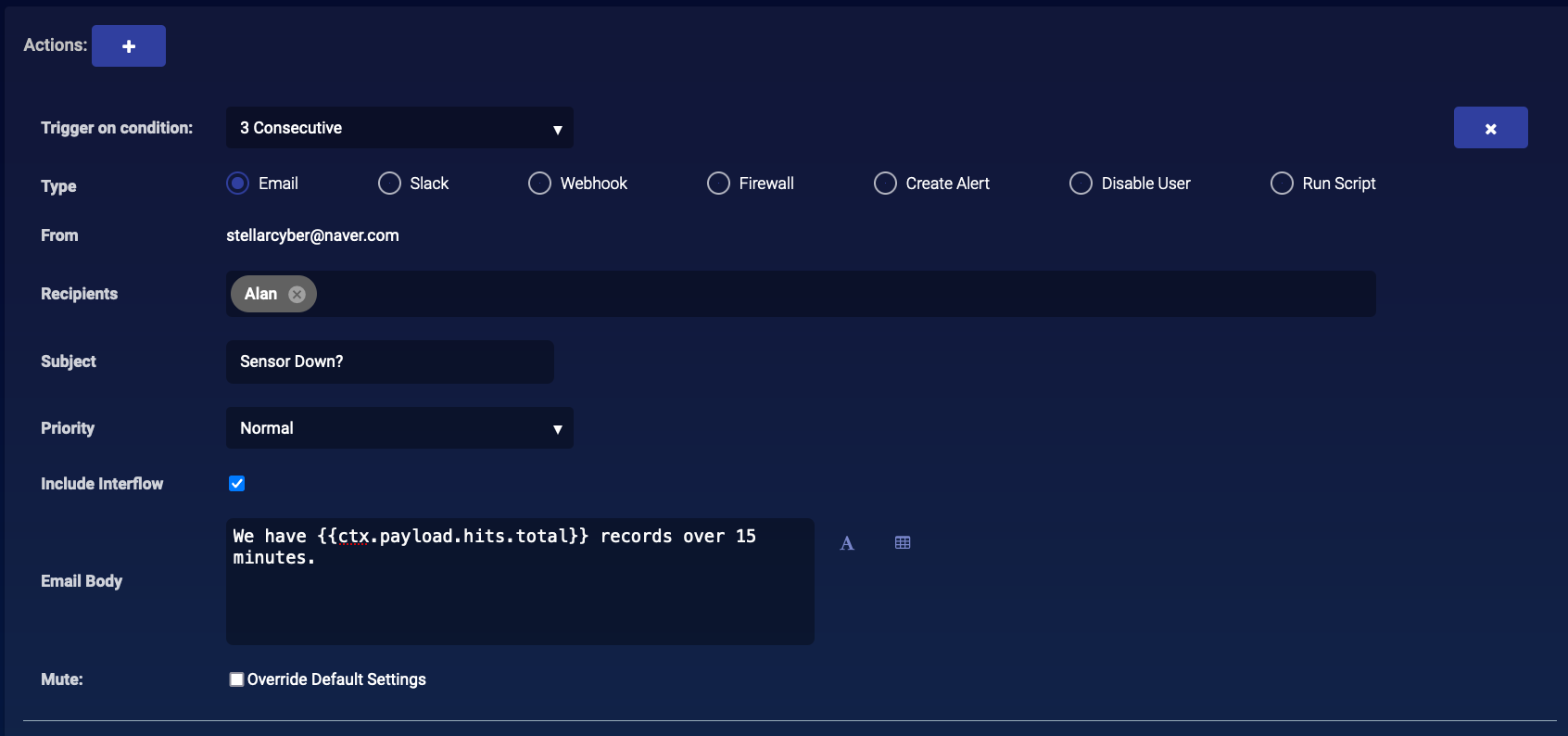The image size is (1568, 736).
Task: Select Create Alert radio button
Action: click(885, 184)
